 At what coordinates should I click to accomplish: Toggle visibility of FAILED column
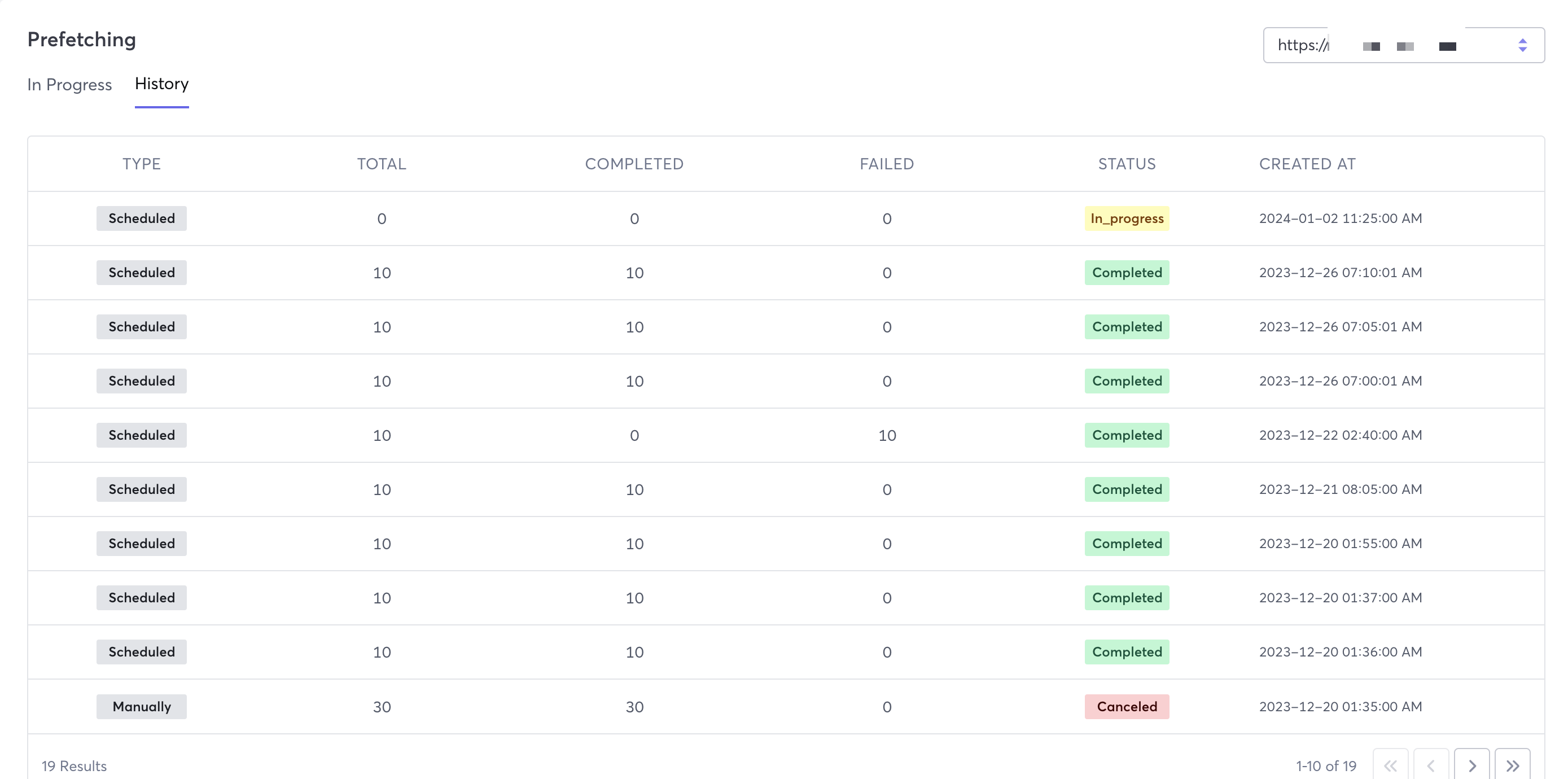(x=887, y=163)
